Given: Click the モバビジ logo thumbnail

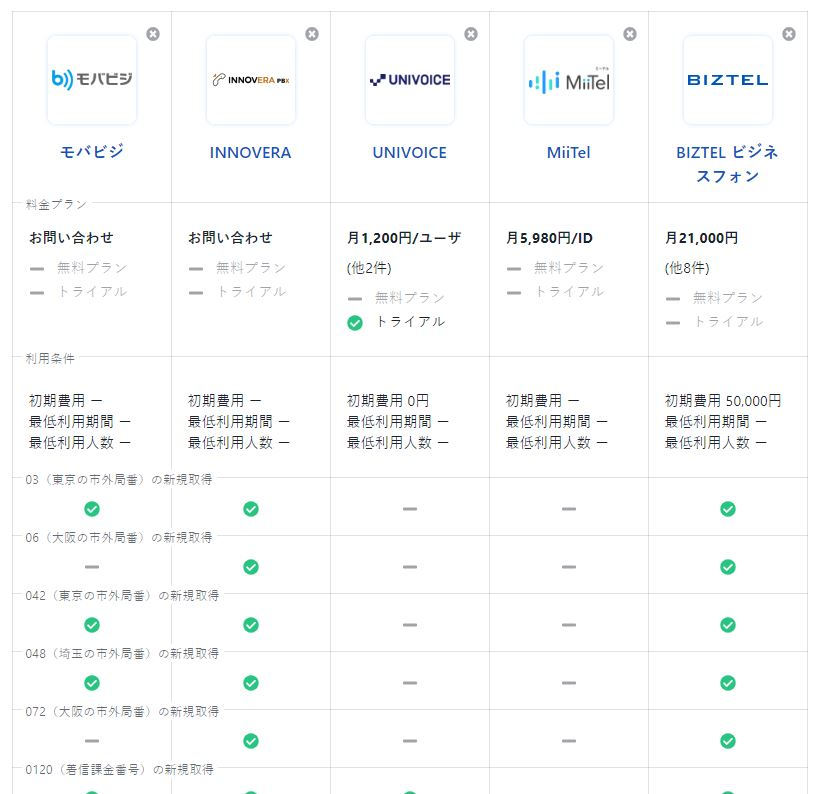Looking at the screenshot, I should [92, 80].
